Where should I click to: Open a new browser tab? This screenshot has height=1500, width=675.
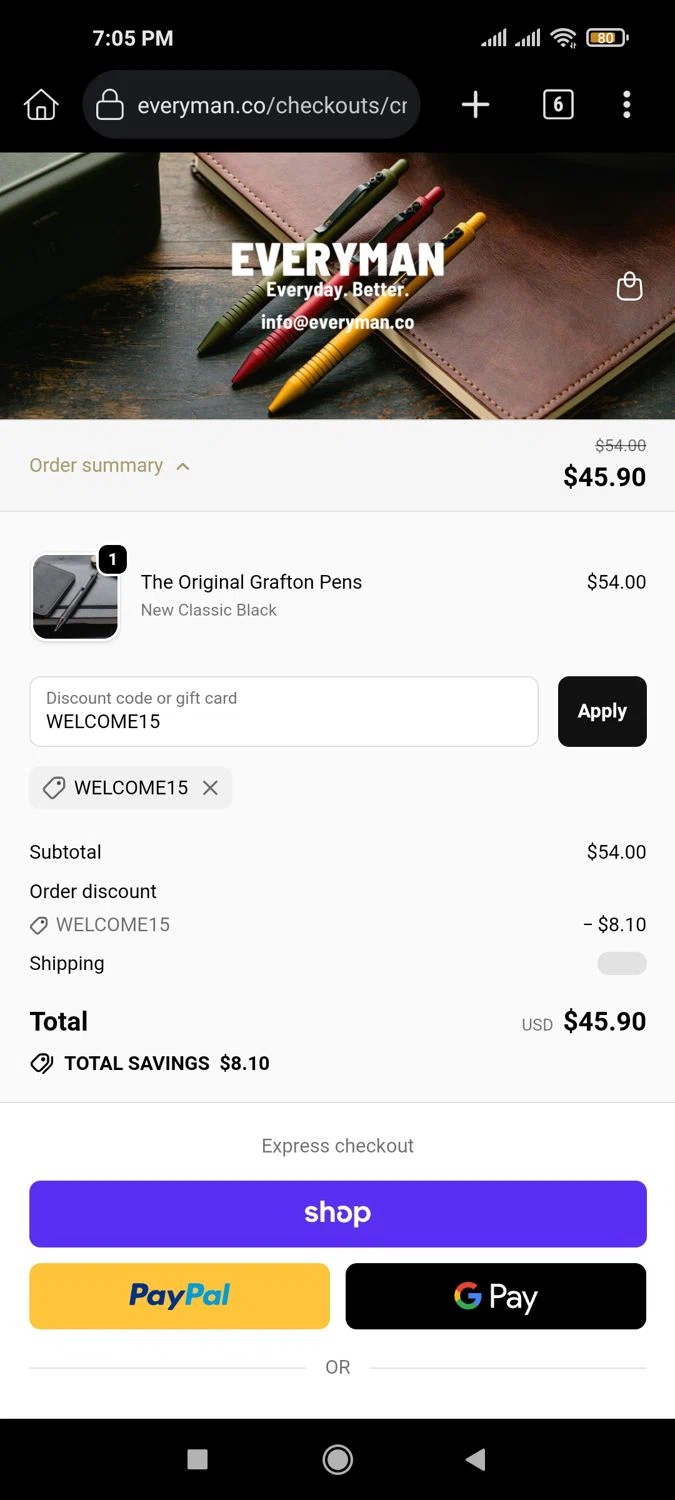pos(475,104)
